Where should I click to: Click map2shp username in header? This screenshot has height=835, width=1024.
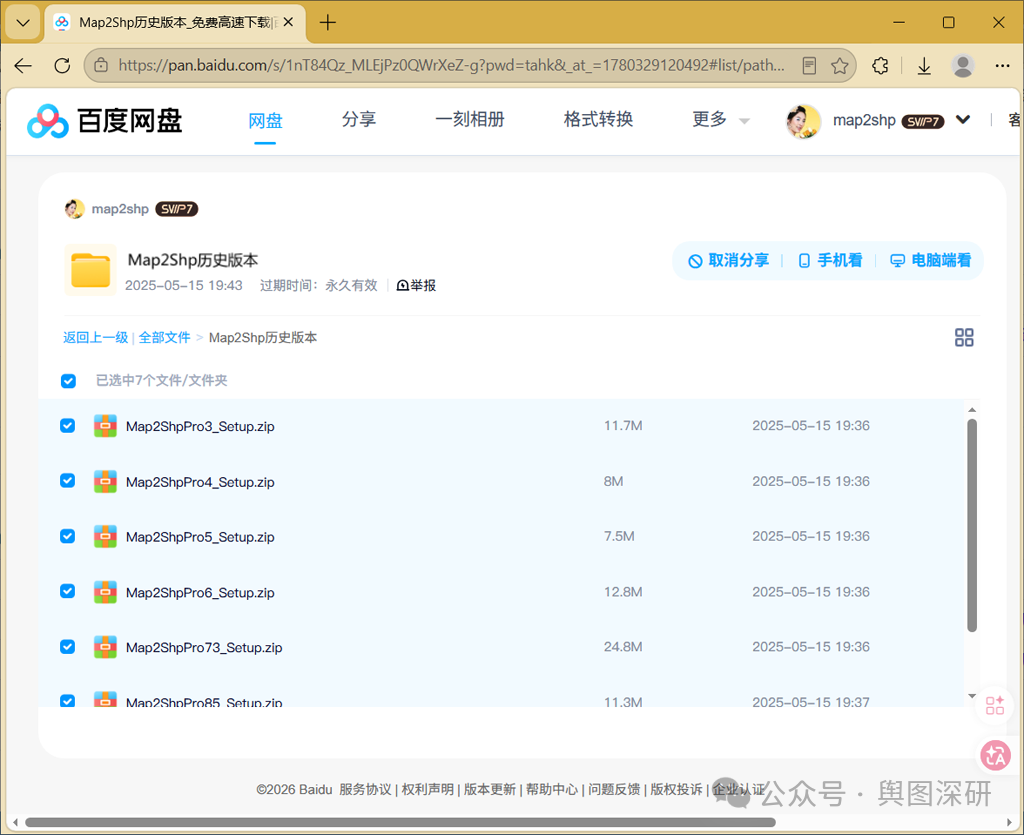864,121
